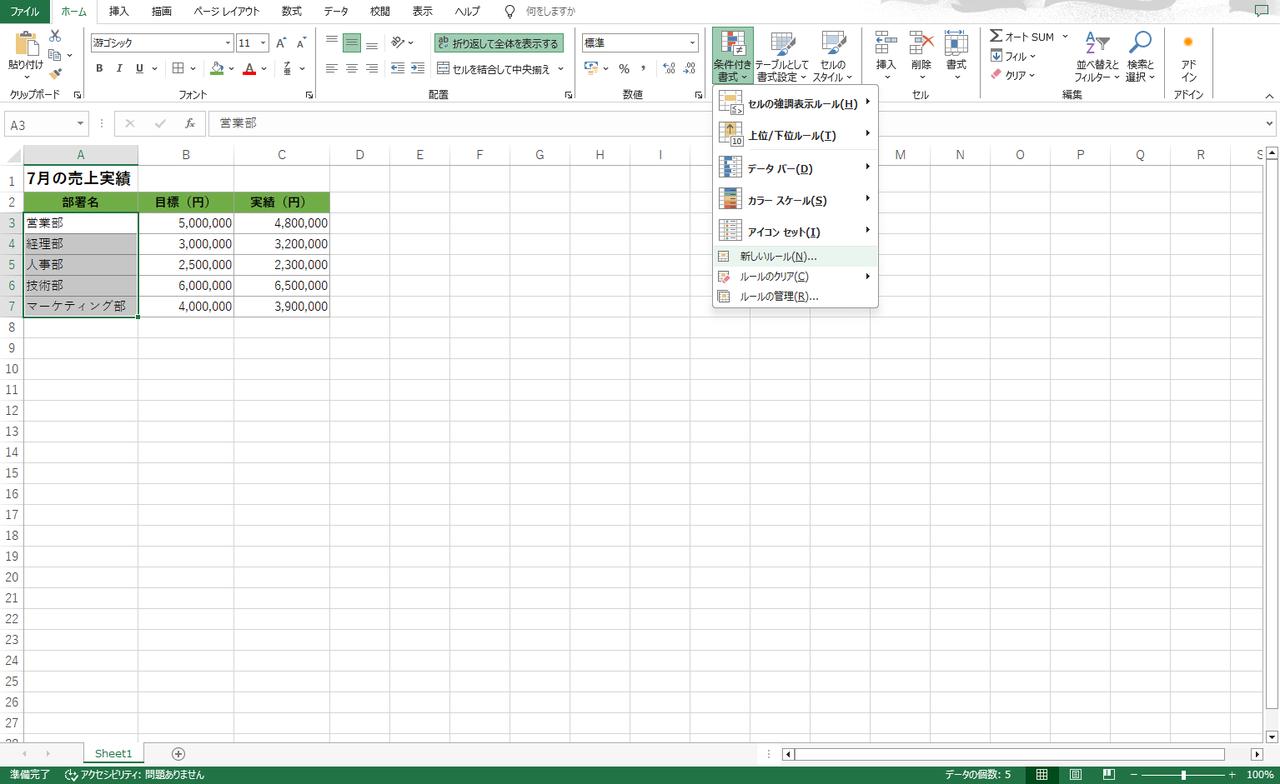The image size is (1280, 784).
Task: Open the font size 11 dropdown
Action: tap(264, 43)
